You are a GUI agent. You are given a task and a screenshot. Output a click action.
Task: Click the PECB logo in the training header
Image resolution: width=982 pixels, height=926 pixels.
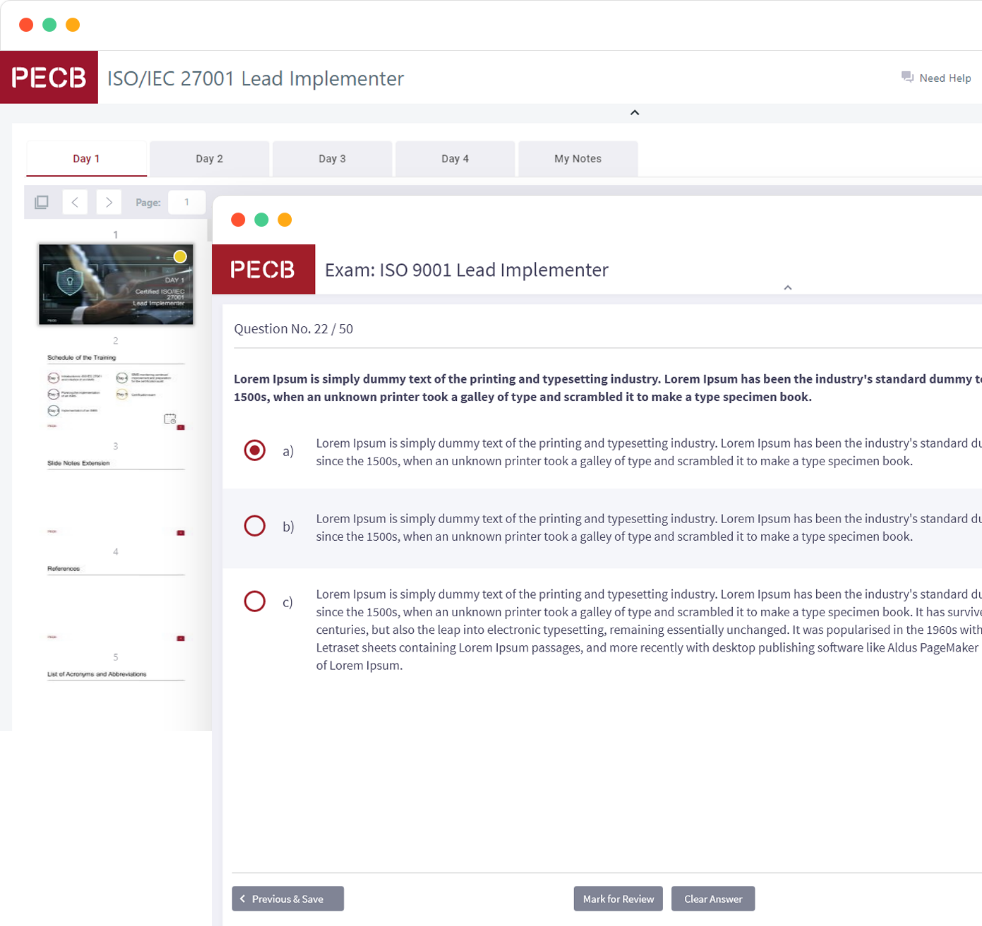[49, 78]
